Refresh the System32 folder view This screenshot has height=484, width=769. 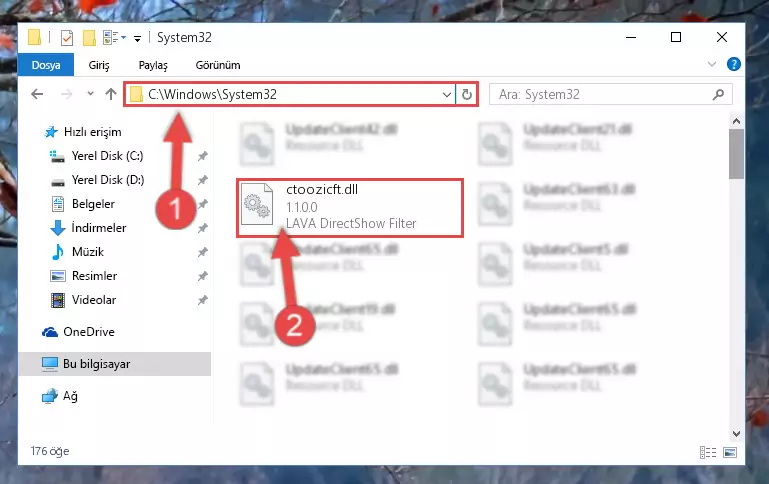(x=466, y=94)
